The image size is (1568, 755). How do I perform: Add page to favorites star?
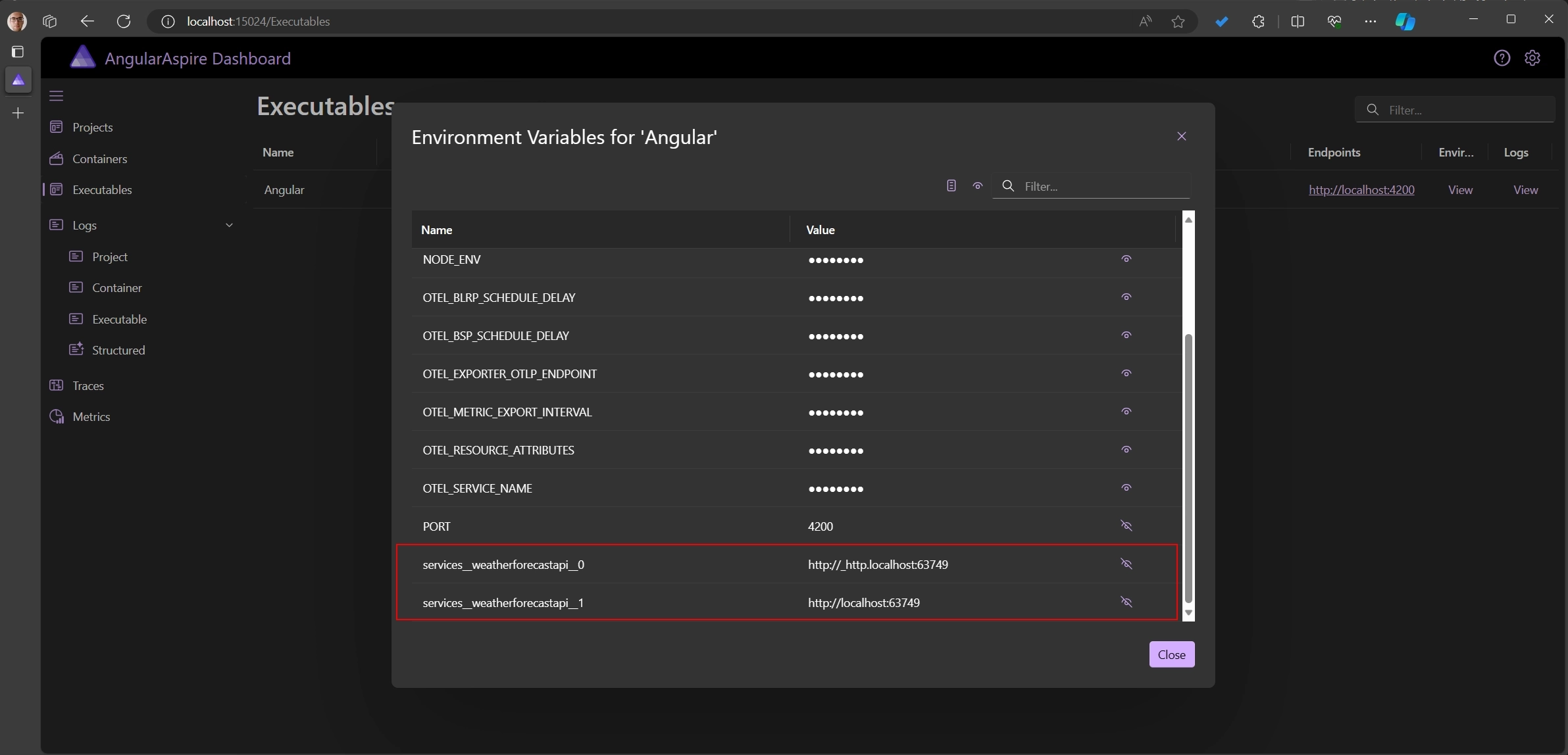coord(1178,22)
